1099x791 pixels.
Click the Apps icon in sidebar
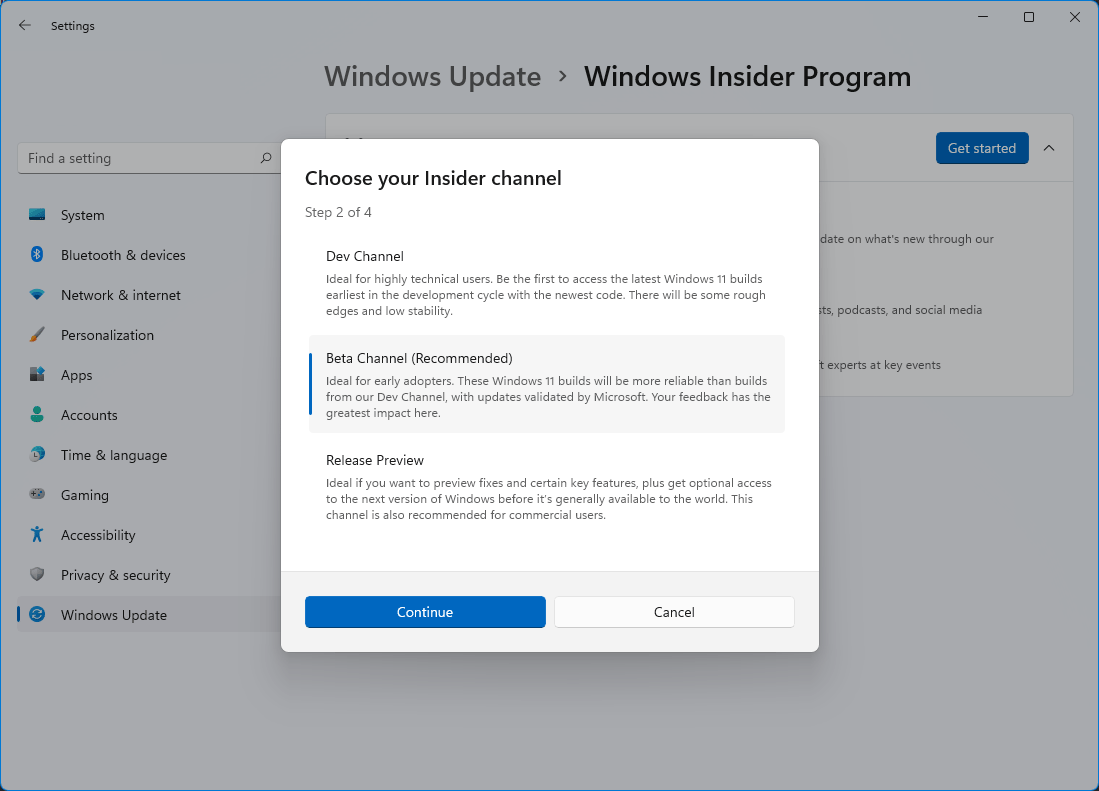(37, 375)
